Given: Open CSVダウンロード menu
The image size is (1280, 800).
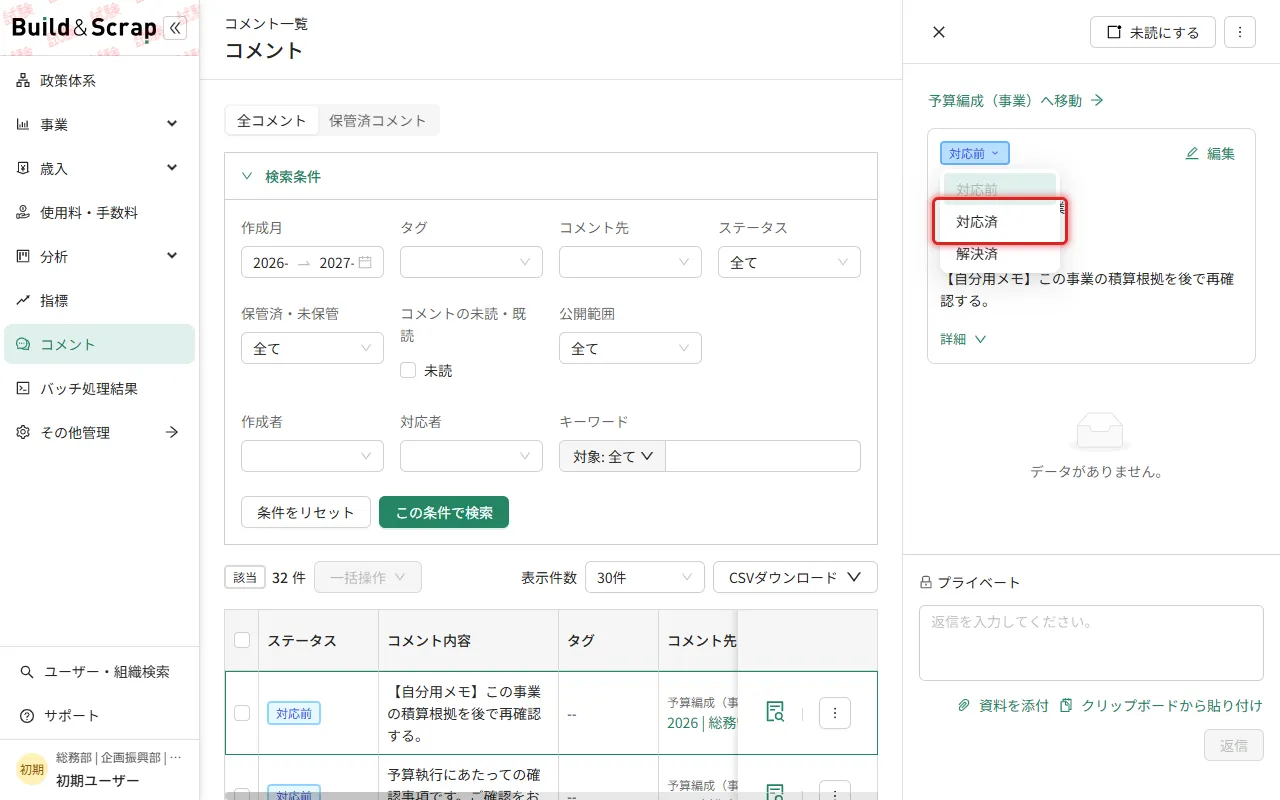Looking at the screenshot, I should click(795, 577).
